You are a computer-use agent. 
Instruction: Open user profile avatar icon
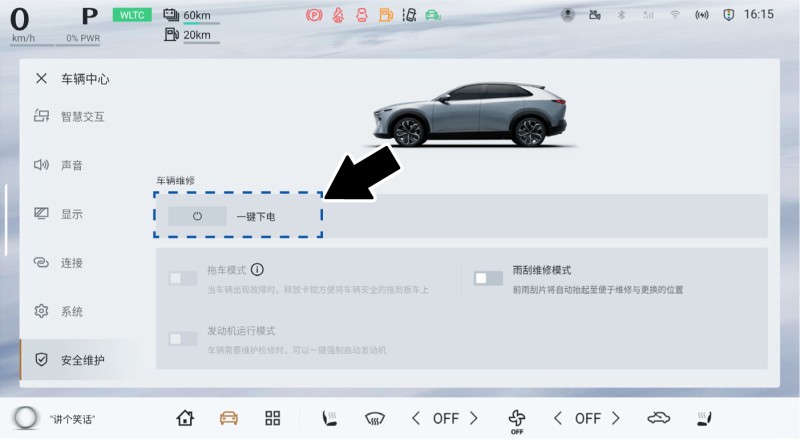[x=567, y=15]
